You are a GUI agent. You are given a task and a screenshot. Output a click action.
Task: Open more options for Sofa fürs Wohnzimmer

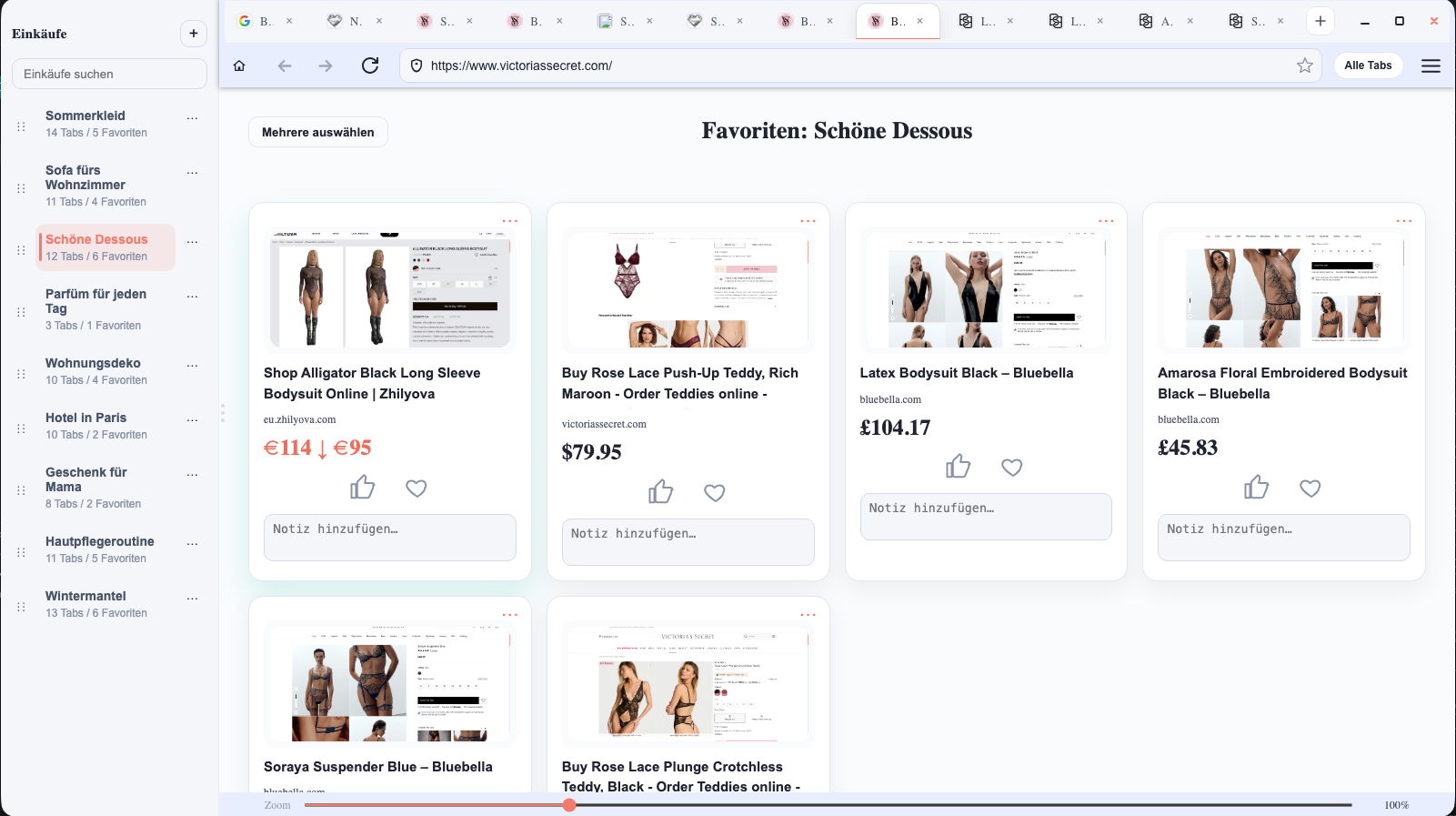click(192, 172)
